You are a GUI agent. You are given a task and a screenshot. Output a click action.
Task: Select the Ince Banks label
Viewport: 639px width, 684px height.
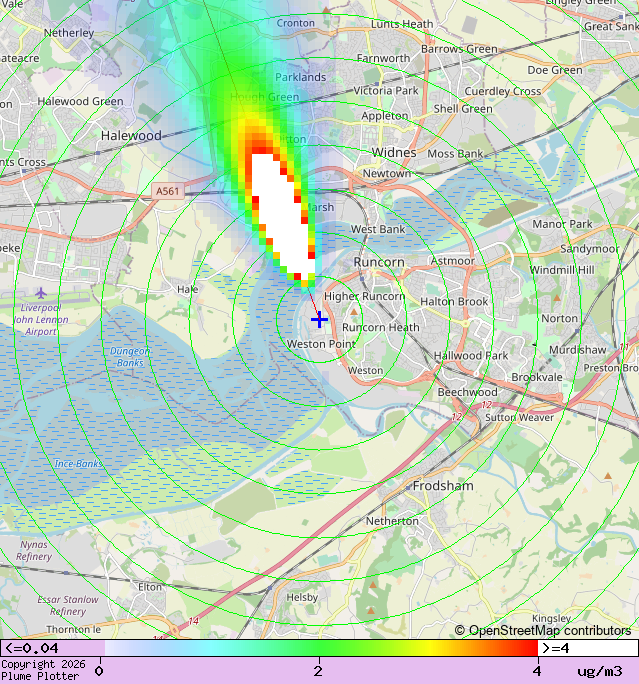(x=78, y=464)
